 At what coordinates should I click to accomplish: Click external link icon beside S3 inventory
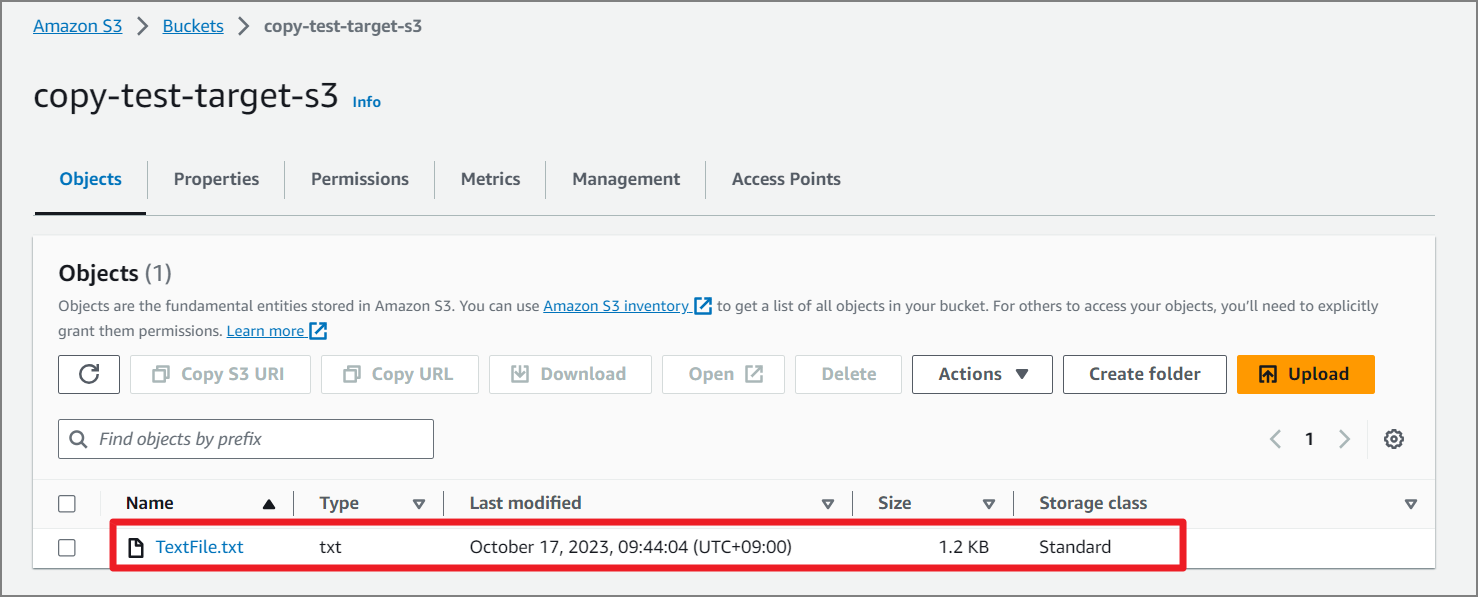(x=703, y=306)
